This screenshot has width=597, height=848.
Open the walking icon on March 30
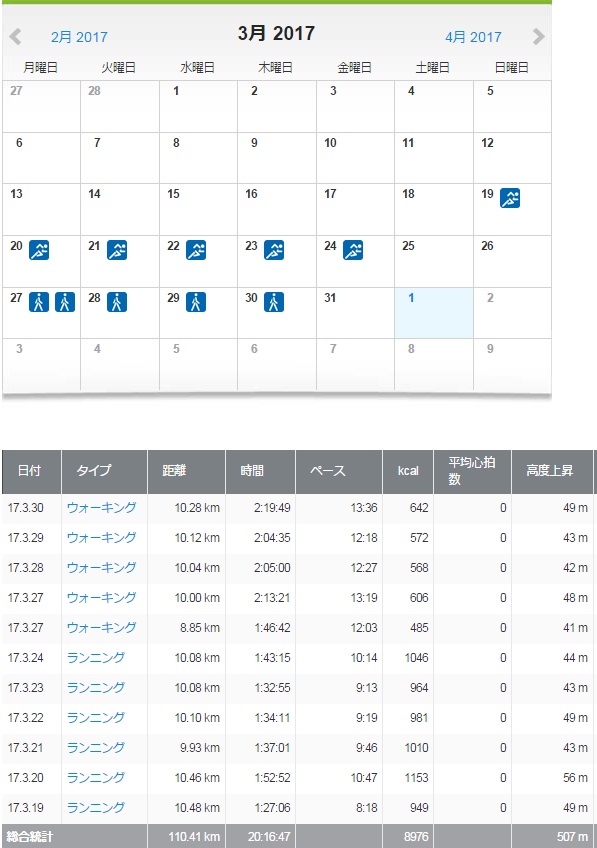[x=274, y=302]
